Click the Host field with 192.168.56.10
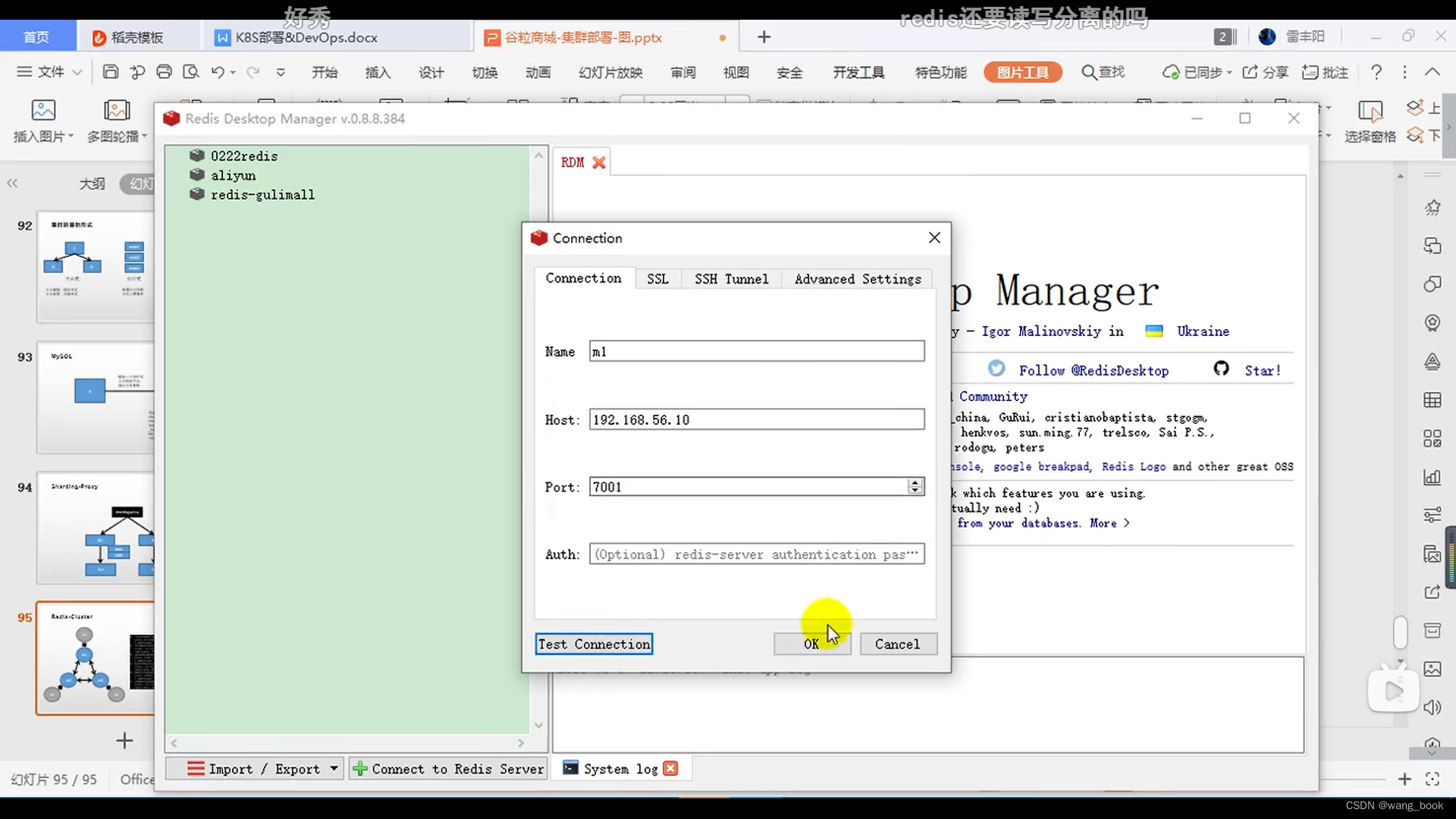 click(757, 419)
